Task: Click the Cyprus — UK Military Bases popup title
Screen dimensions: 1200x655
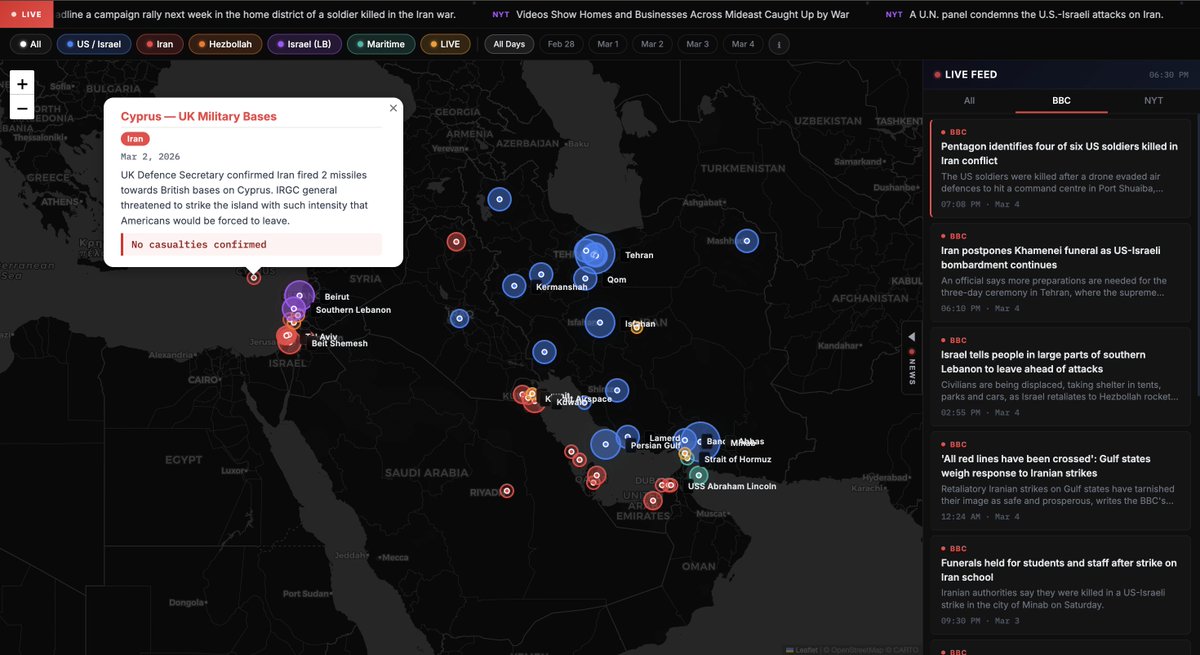Action: 199,116
